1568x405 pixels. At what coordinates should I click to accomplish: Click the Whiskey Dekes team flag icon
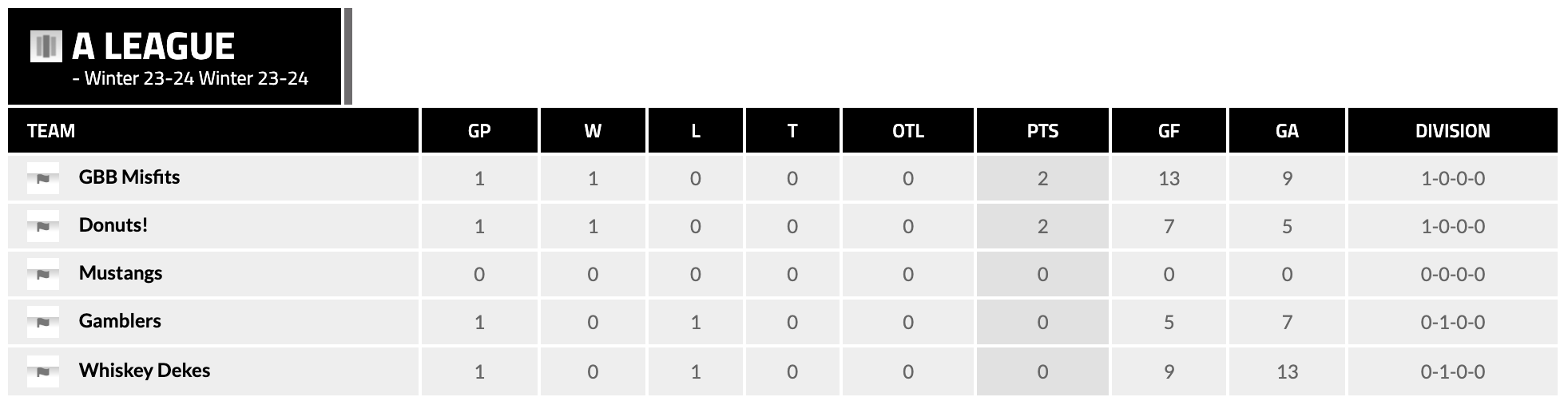[43, 371]
